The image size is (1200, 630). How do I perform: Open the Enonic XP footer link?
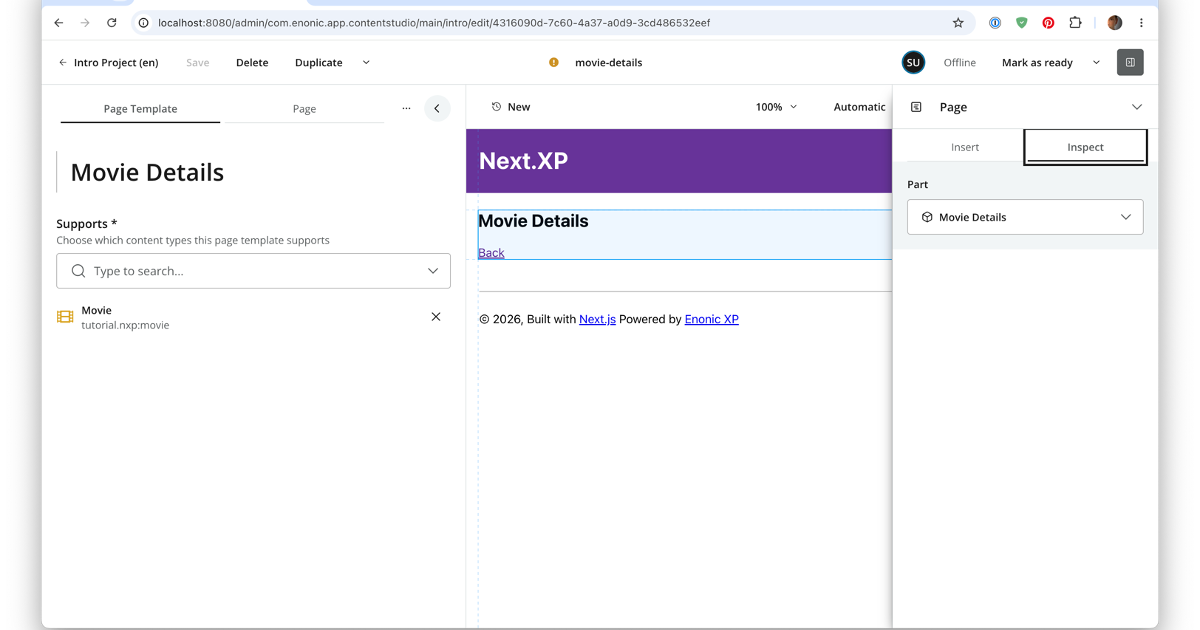(x=712, y=320)
